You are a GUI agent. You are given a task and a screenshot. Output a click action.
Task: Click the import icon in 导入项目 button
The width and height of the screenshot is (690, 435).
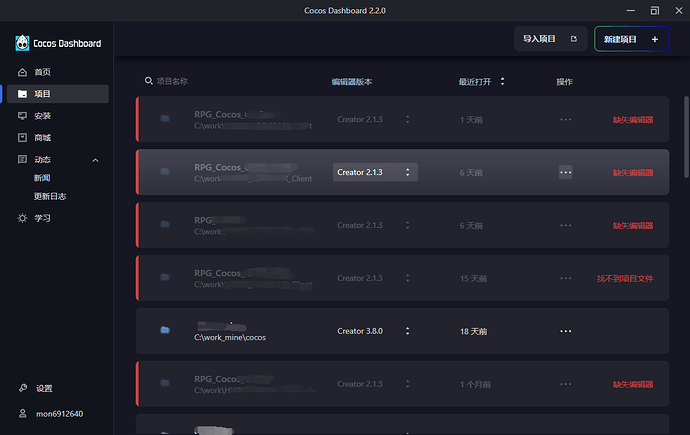click(x=573, y=39)
